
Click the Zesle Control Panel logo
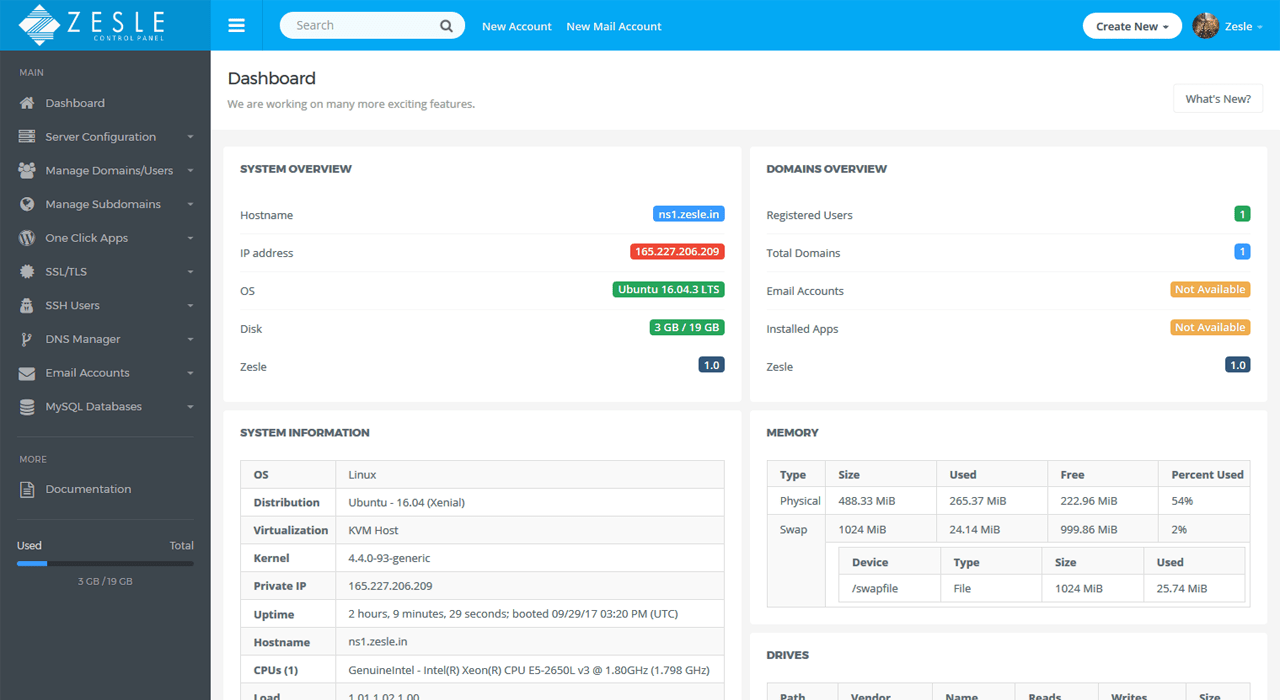point(91,25)
